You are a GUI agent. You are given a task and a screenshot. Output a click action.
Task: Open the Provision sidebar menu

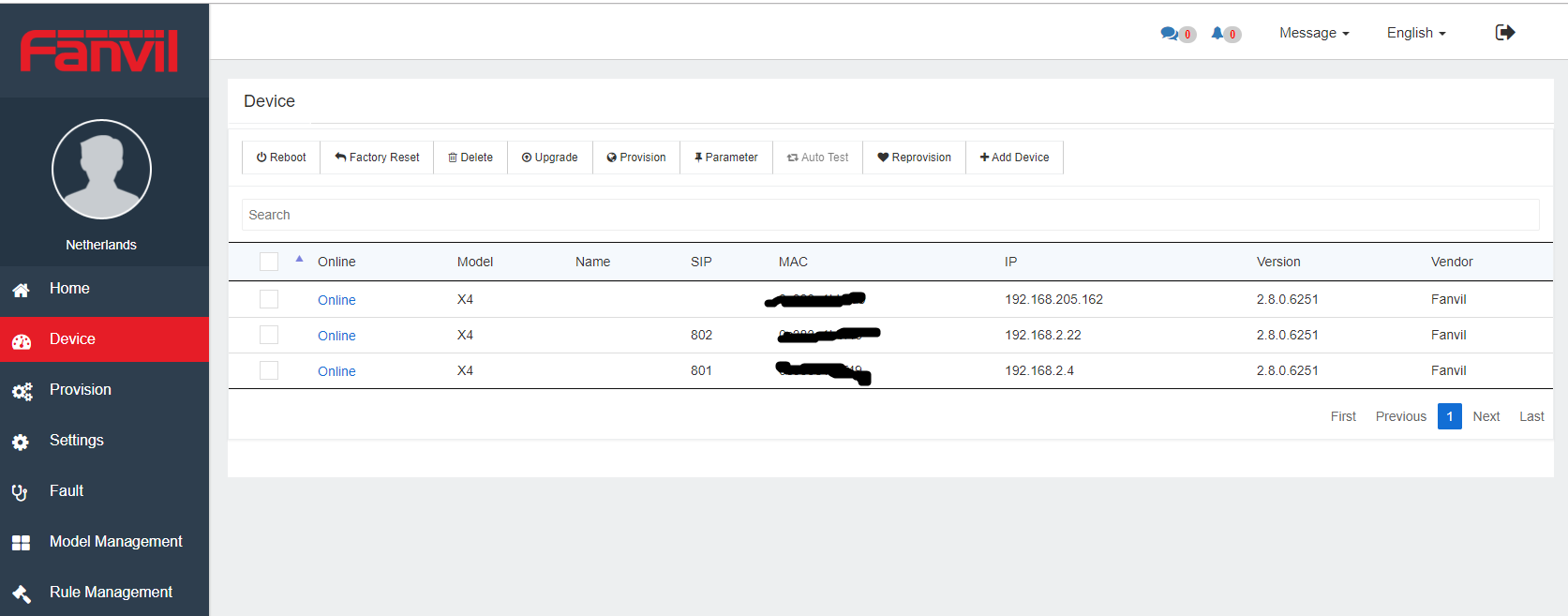[x=104, y=390]
